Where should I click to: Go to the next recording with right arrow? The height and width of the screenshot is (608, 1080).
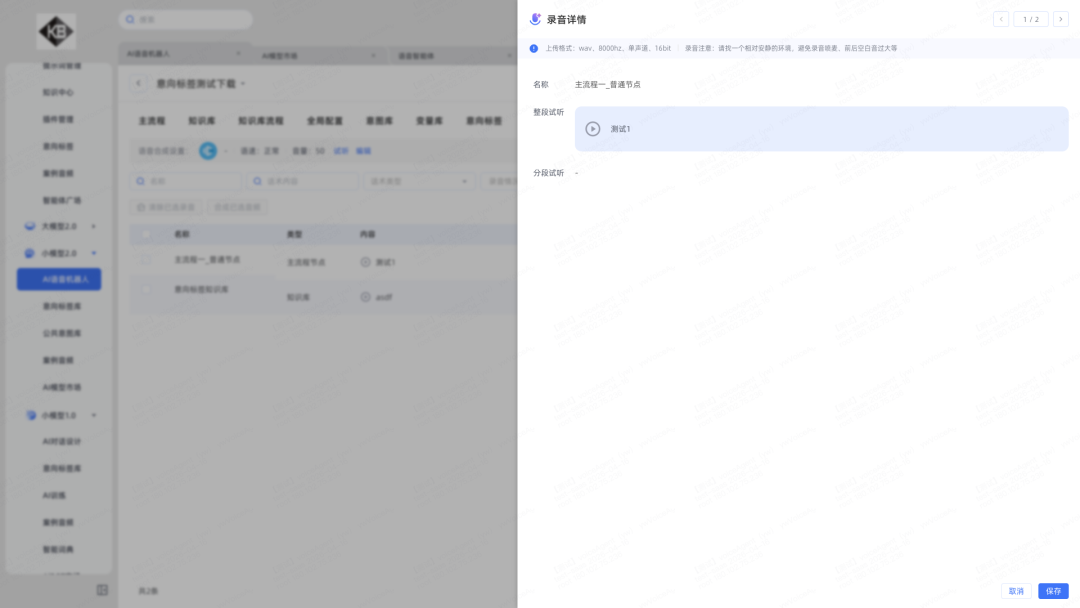click(1061, 19)
